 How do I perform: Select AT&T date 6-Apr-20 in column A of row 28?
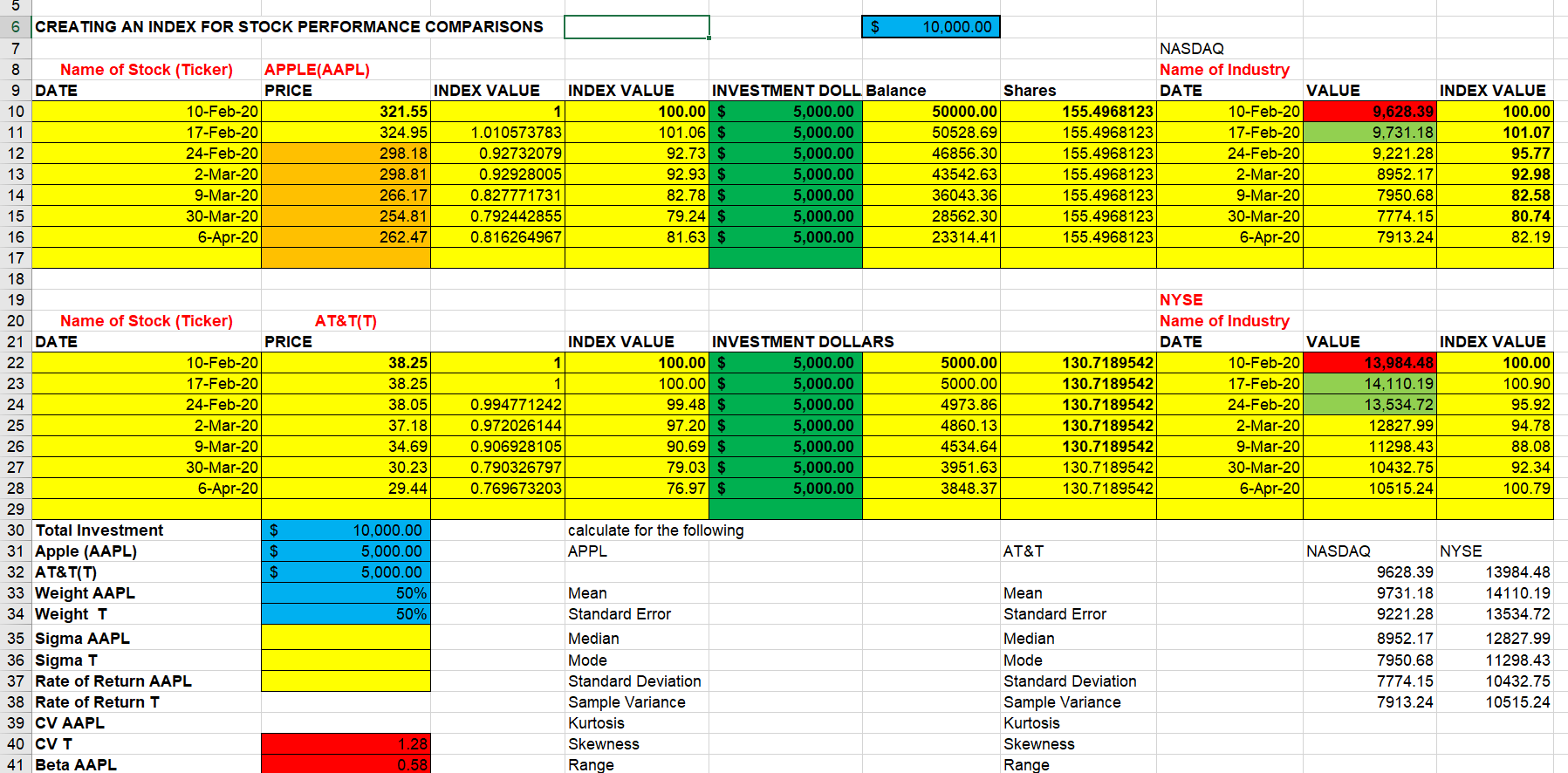coord(147,489)
